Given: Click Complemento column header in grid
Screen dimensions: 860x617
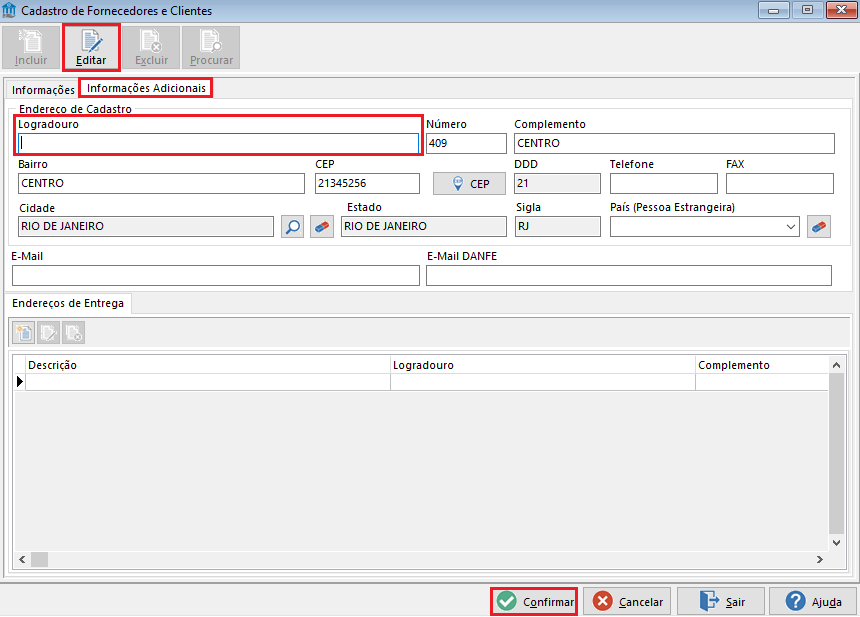Looking at the screenshot, I should point(761,365).
